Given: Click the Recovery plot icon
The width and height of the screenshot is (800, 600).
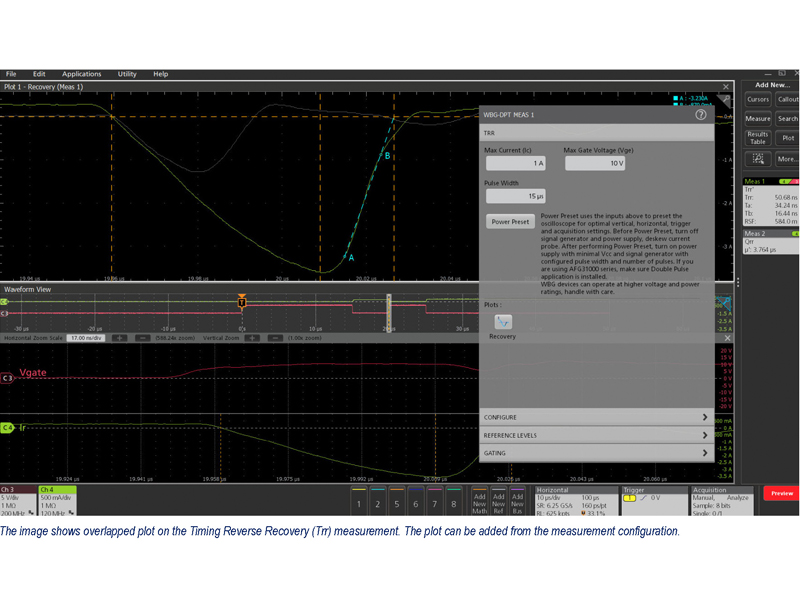Looking at the screenshot, I should click(x=503, y=322).
